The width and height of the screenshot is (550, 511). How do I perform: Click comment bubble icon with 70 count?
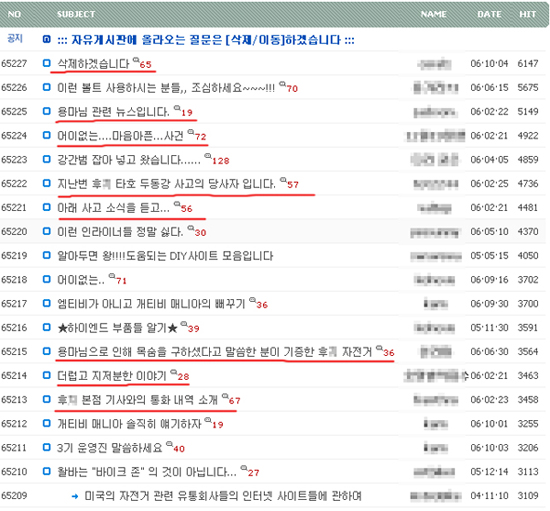pos(282,83)
